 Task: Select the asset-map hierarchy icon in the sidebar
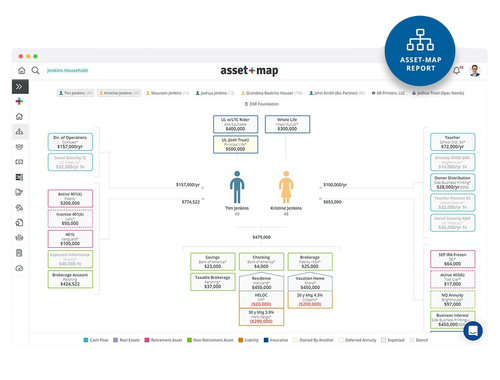click(19, 132)
